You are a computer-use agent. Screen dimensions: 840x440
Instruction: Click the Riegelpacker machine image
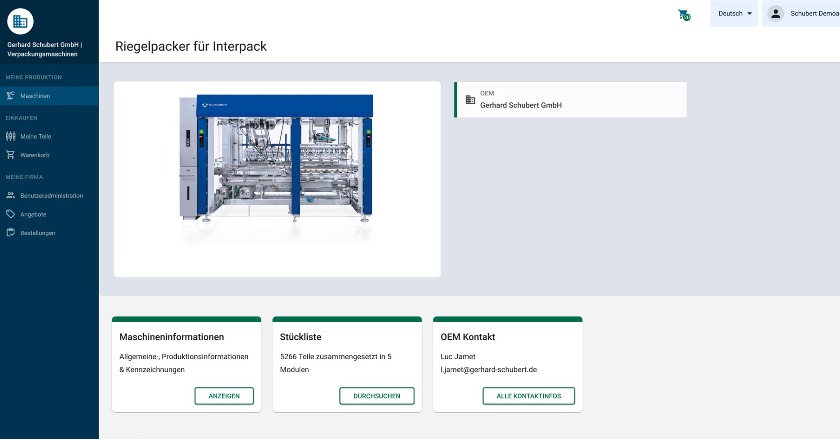pyautogui.click(x=277, y=170)
